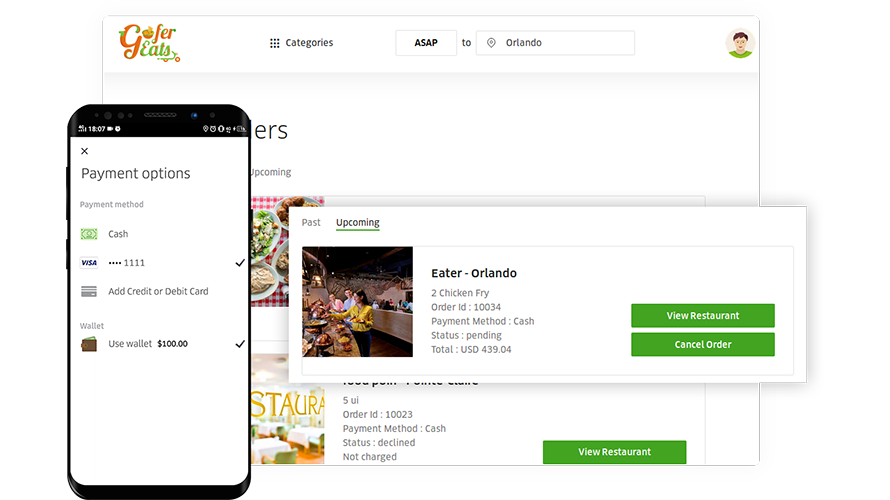The height and width of the screenshot is (500, 890).
Task: Click the Orlando location field
Action: pos(555,43)
